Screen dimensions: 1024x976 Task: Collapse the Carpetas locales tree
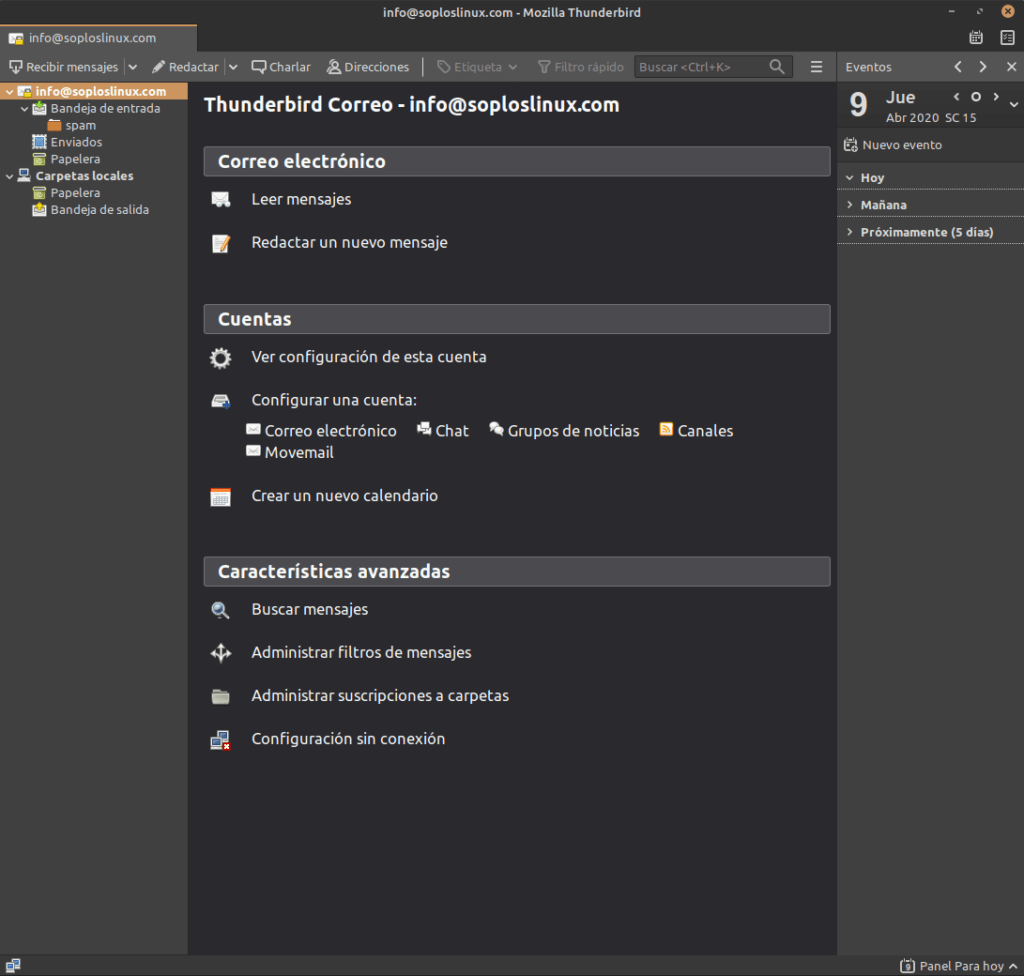click(x=9, y=176)
